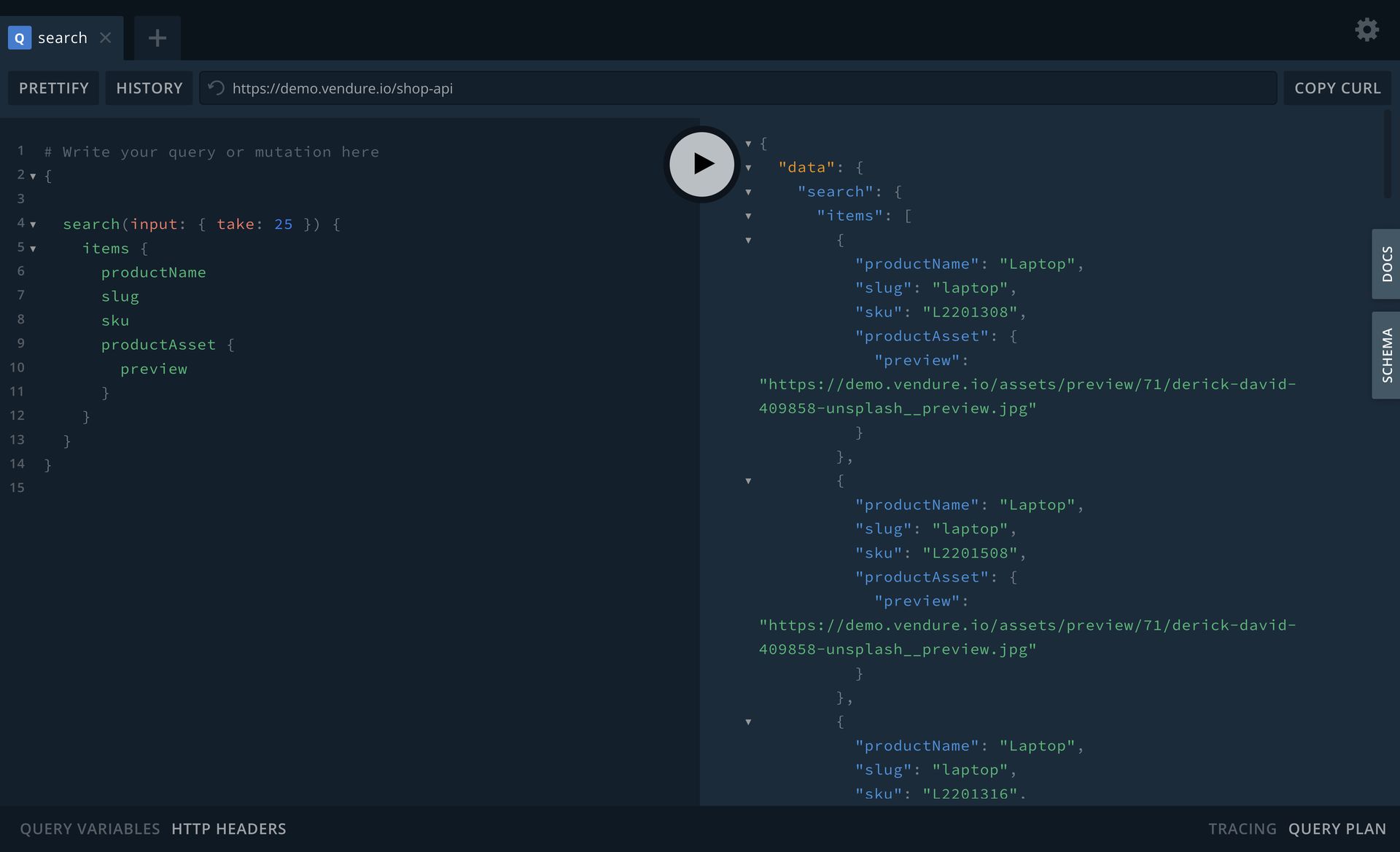Collapse the first Laptop result object

pos(750,241)
